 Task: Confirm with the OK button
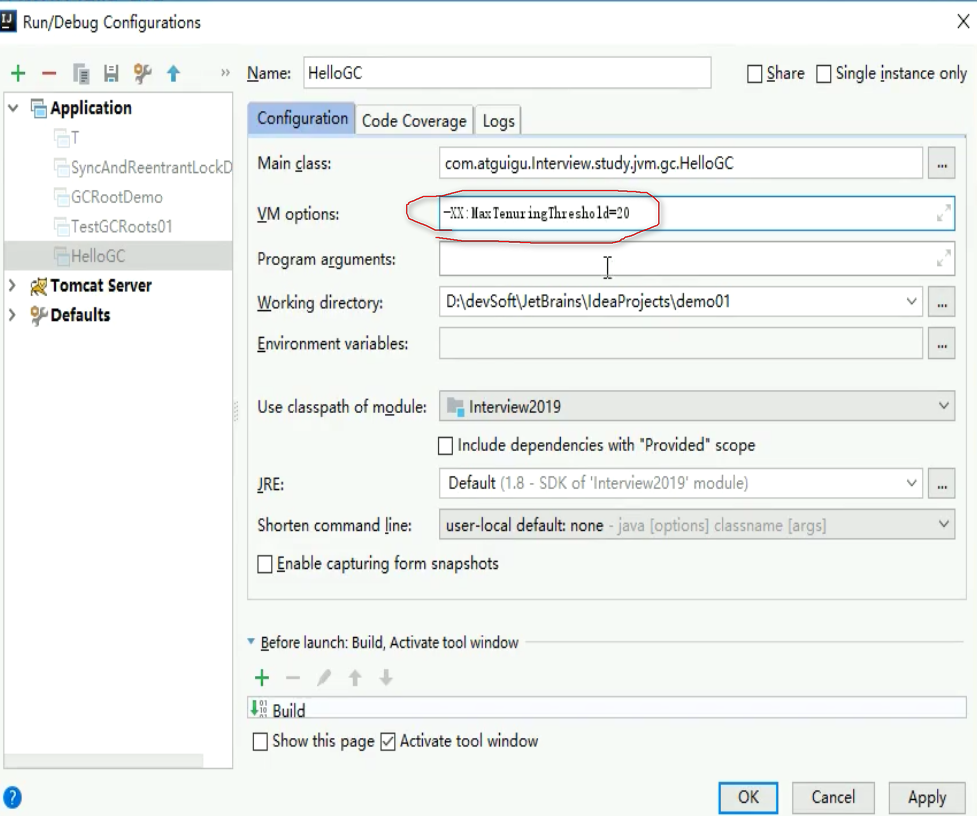[x=748, y=797]
